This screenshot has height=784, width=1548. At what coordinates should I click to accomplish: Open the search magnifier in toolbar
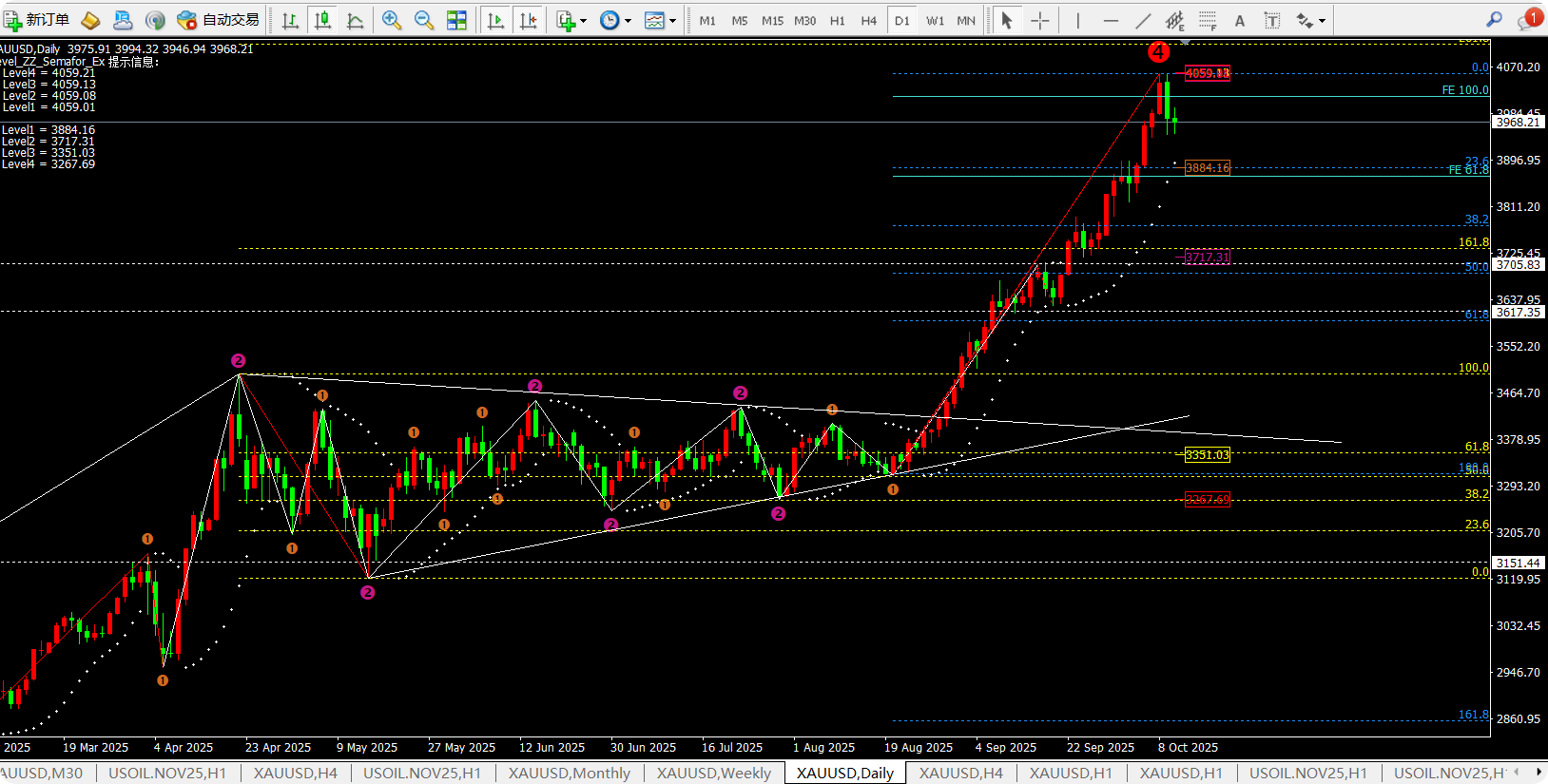[x=1494, y=20]
